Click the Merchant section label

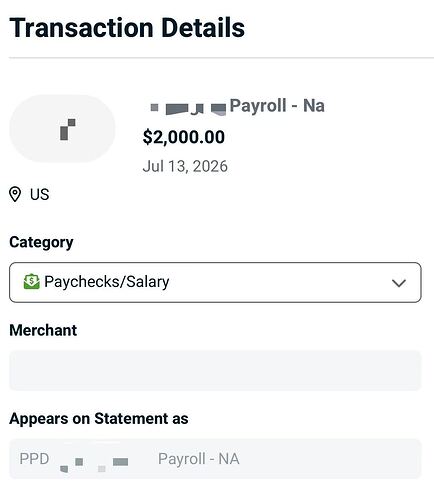pyautogui.click(x=43, y=330)
